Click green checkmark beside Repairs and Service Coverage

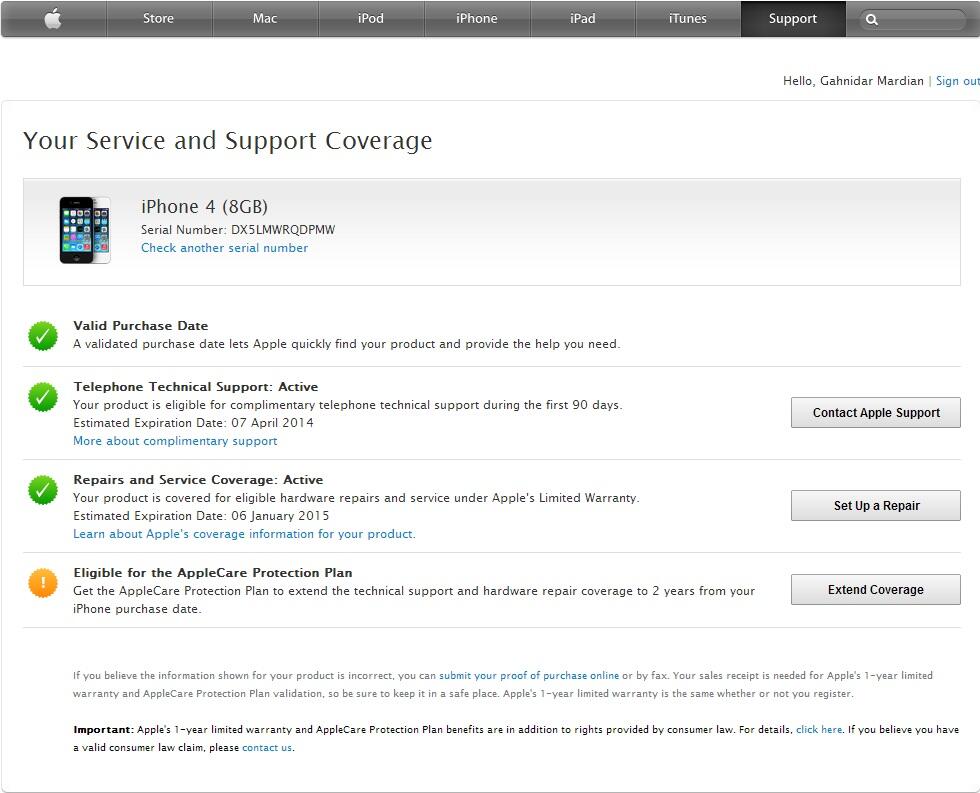pos(42,491)
